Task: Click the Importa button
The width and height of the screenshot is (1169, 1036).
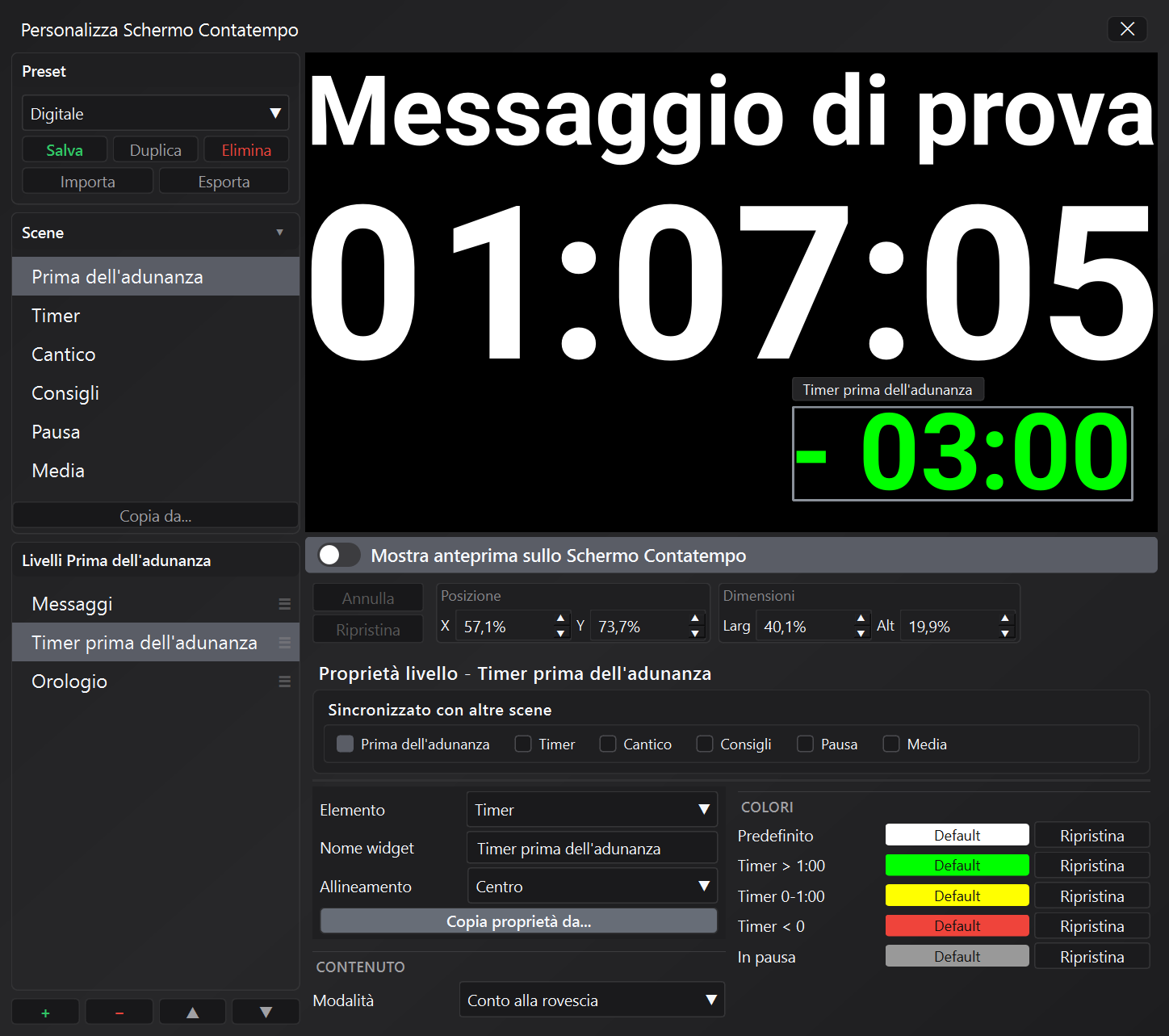Action: (x=87, y=181)
